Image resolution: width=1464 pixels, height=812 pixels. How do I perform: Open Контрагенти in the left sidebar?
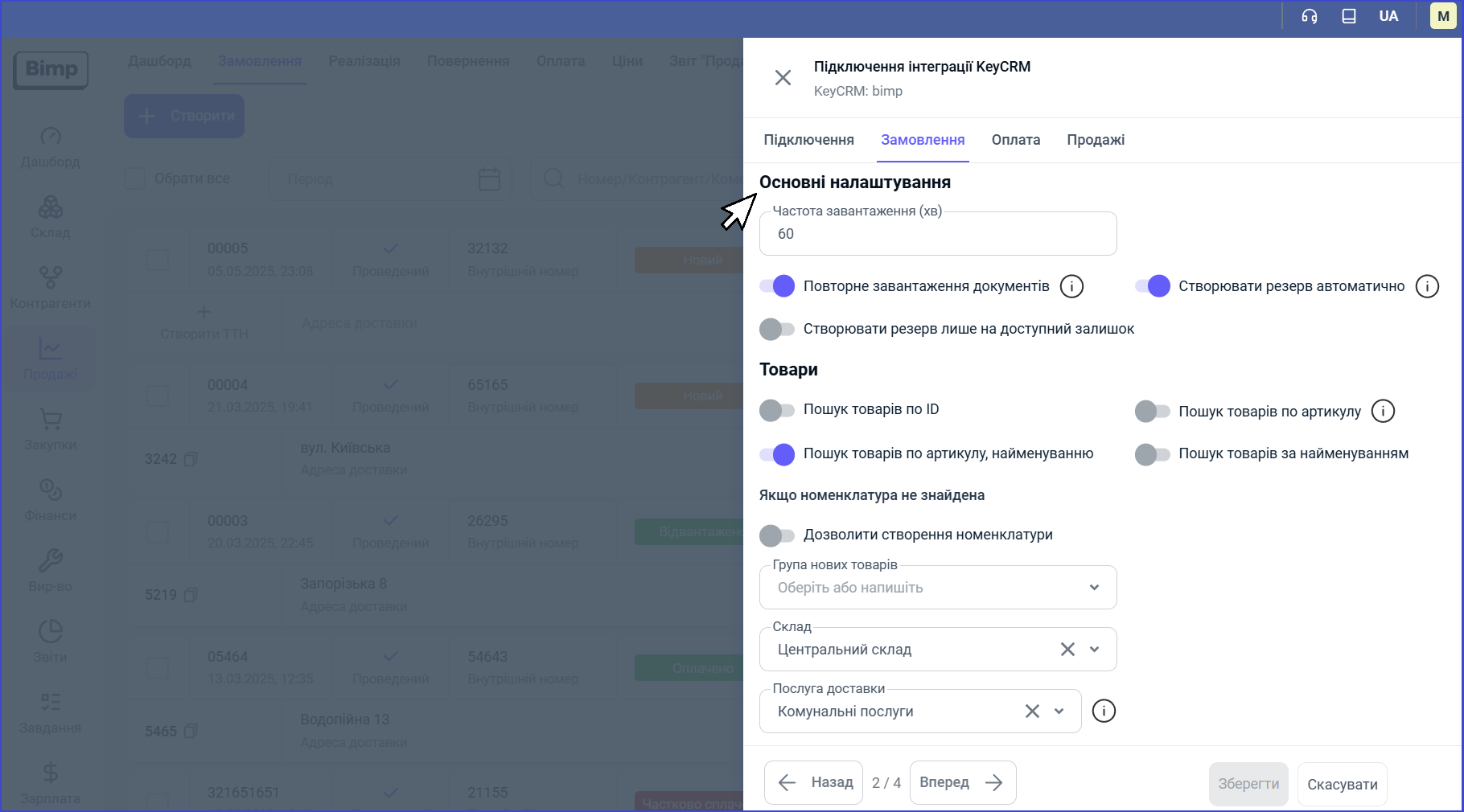click(x=51, y=289)
